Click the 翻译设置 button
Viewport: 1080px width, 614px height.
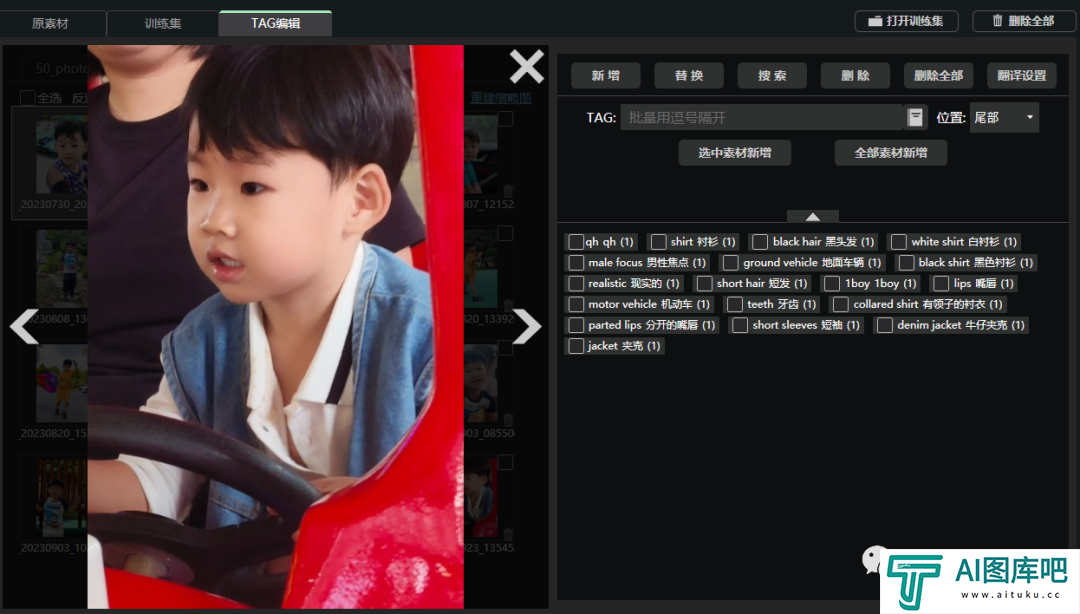1021,75
